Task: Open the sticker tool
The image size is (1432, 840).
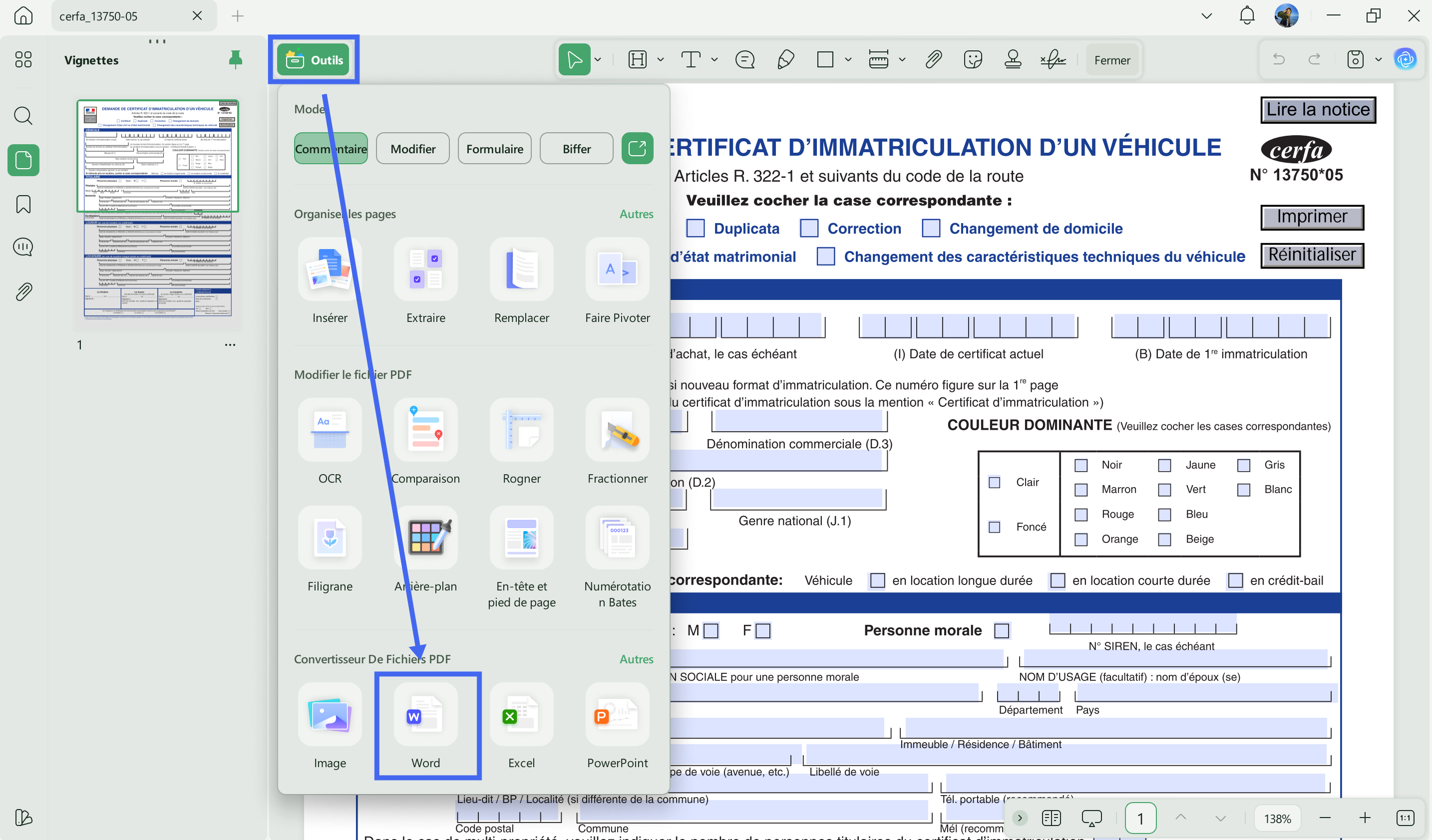Action: [973, 59]
